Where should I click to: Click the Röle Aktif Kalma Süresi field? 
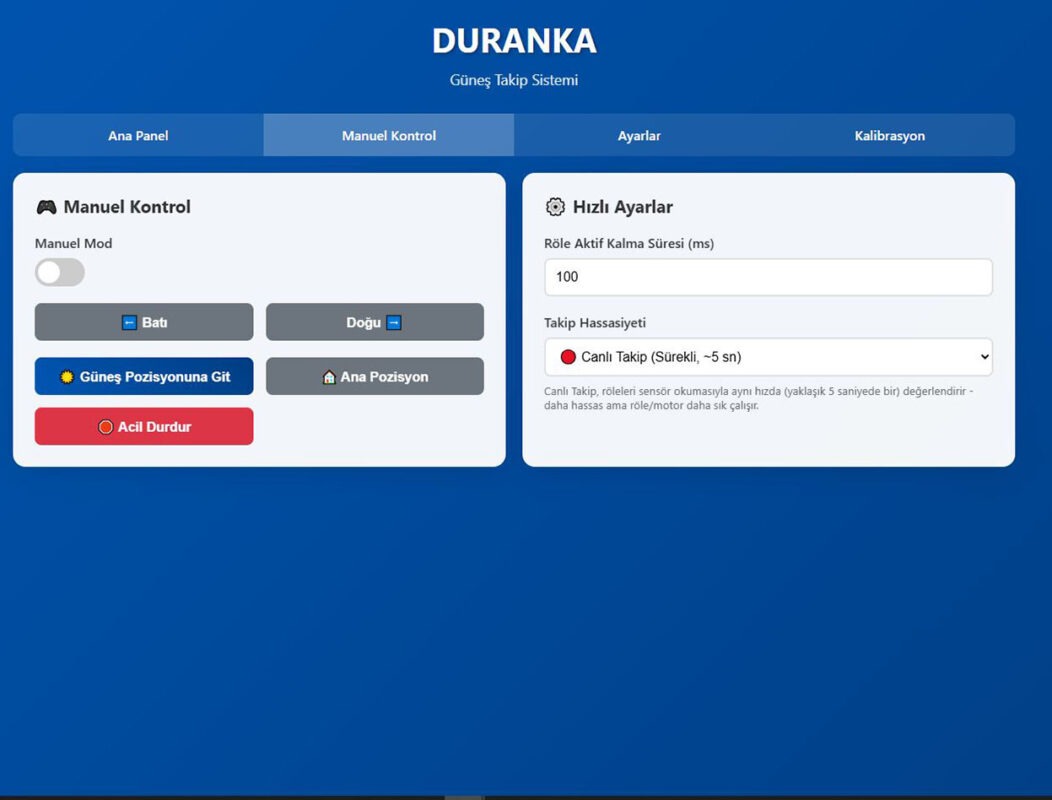tap(768, 277)
